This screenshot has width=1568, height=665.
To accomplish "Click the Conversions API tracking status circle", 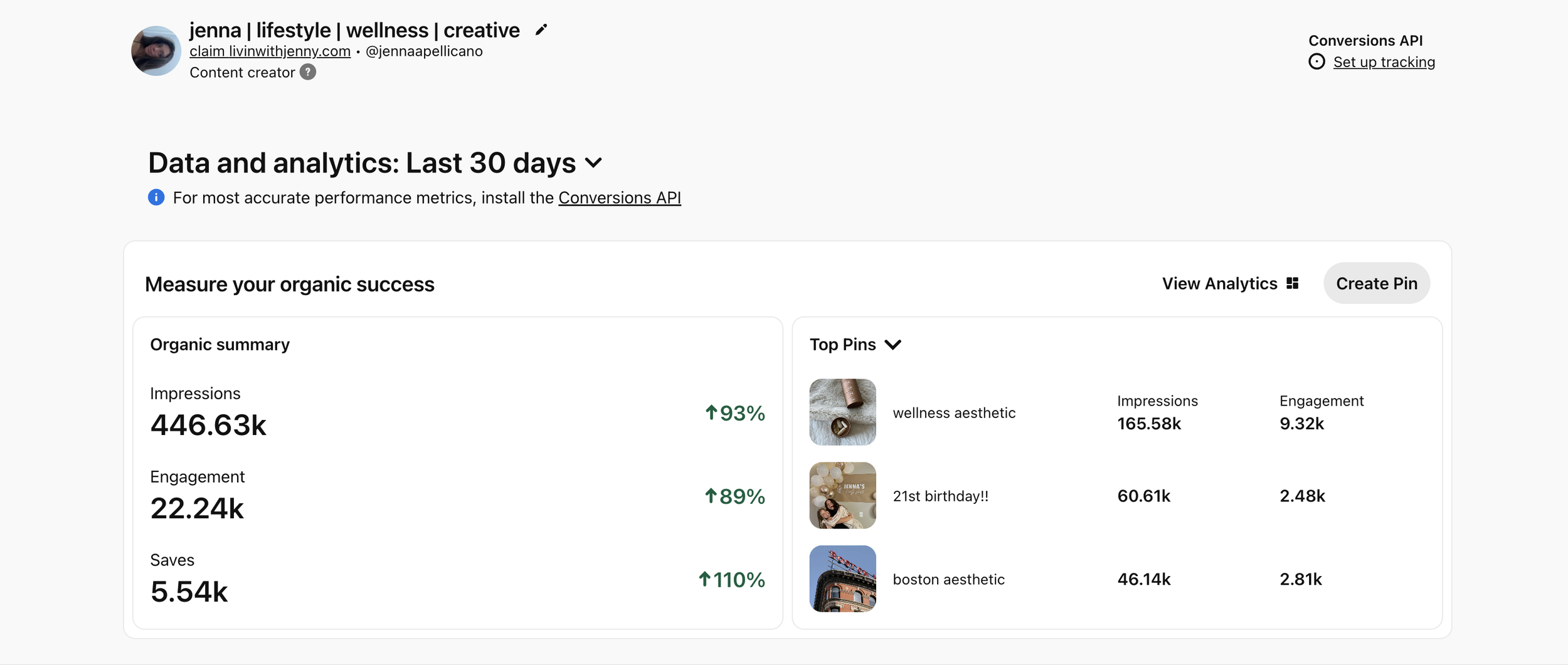I will pos(1316,62).
